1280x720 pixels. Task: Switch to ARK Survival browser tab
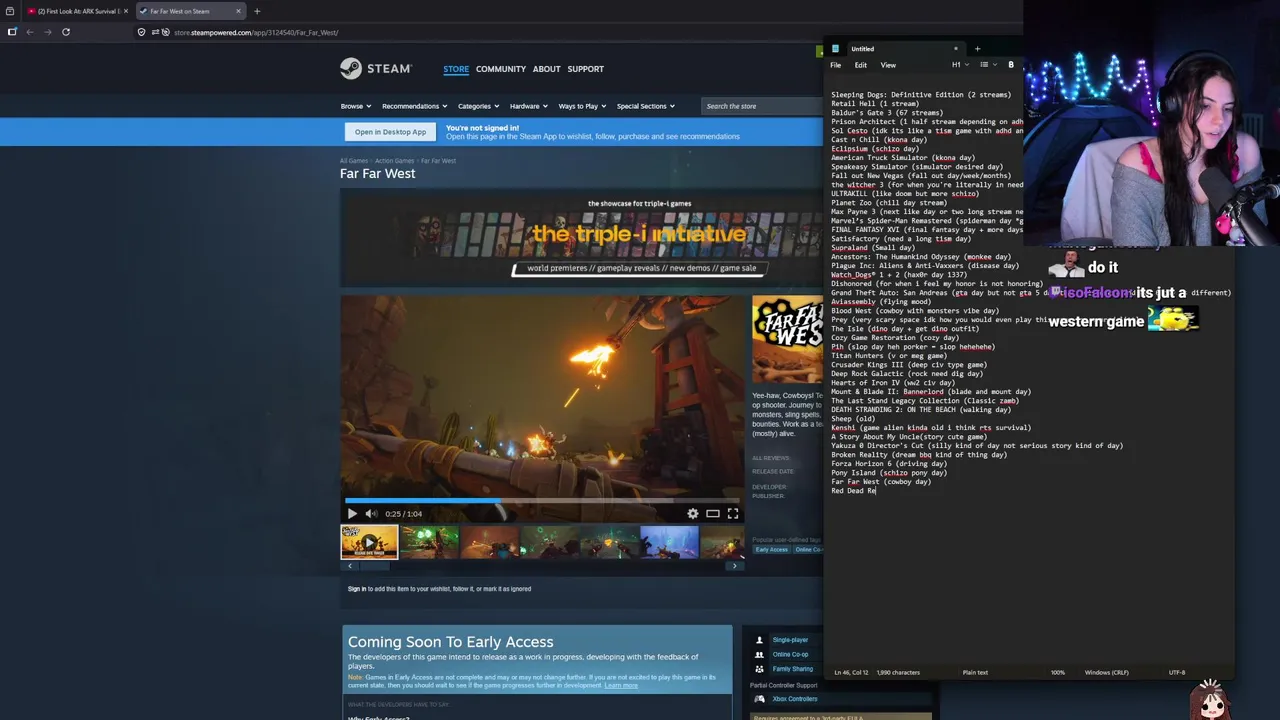point(78,11)
